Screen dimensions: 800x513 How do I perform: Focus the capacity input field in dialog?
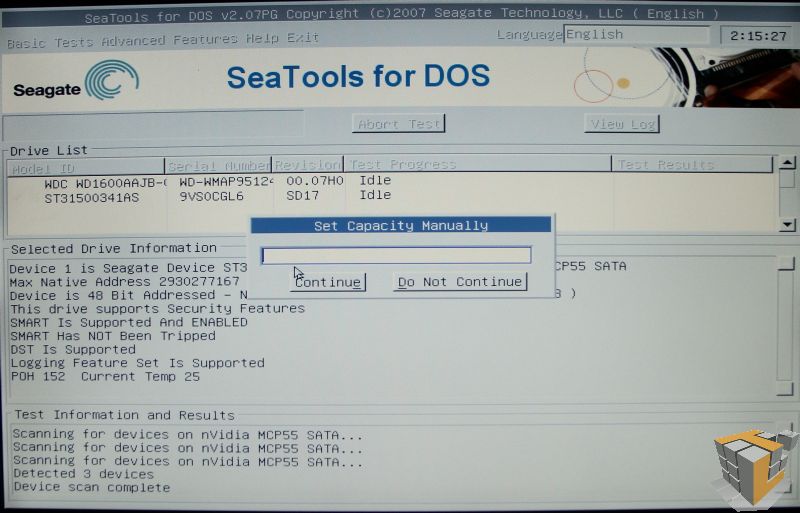click(396, 255)
